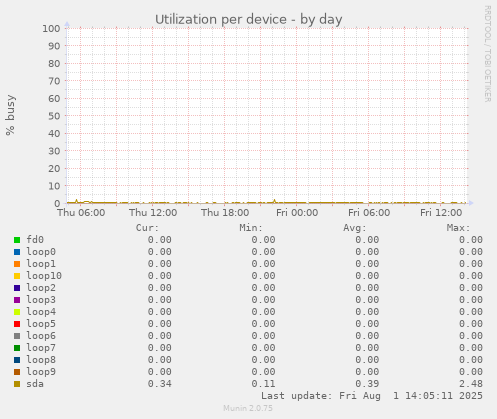Click the 'loop3' device label

pyautogui.click(x=41, y=300)
